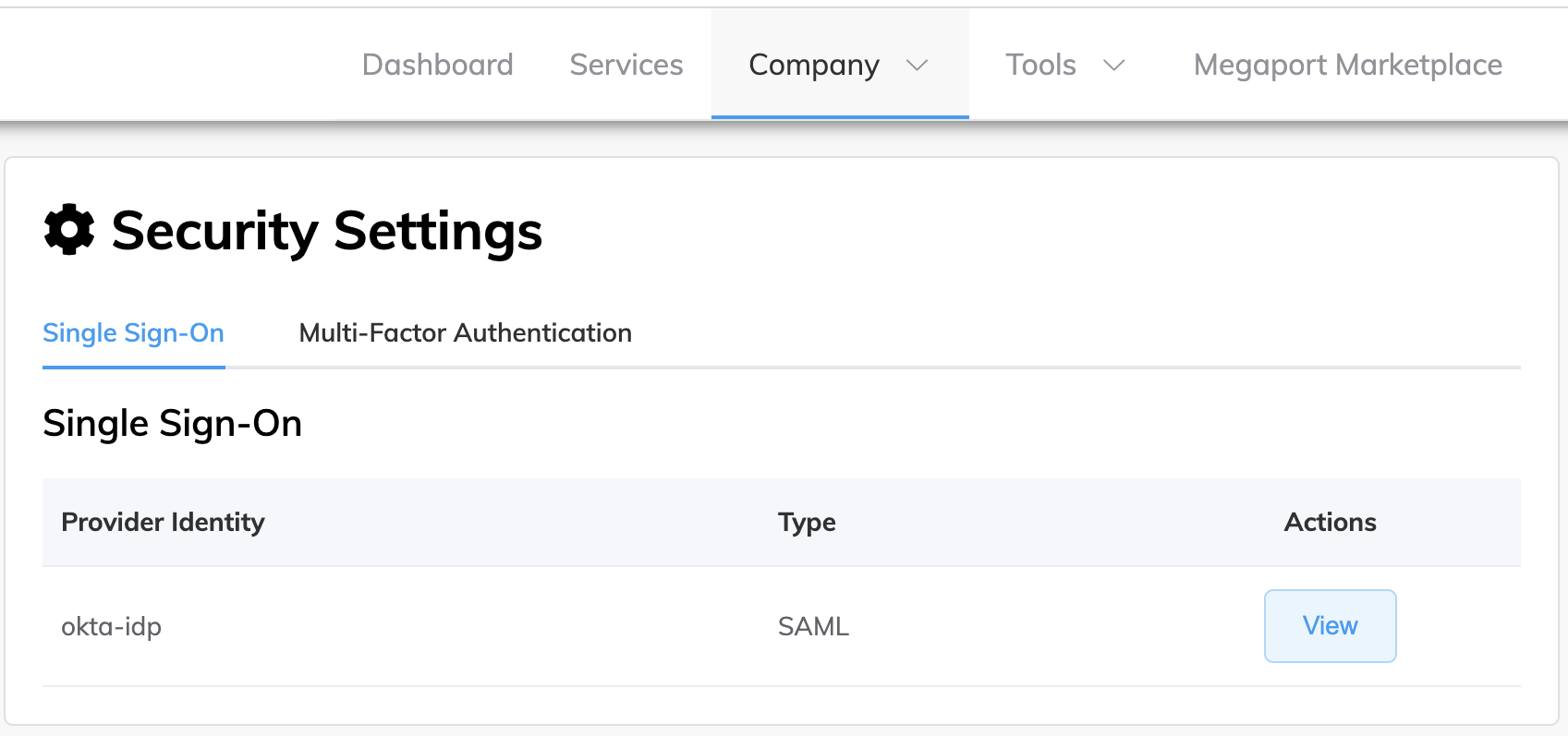
Task: Click the blue underline below Company
Action: pos(840,117)
